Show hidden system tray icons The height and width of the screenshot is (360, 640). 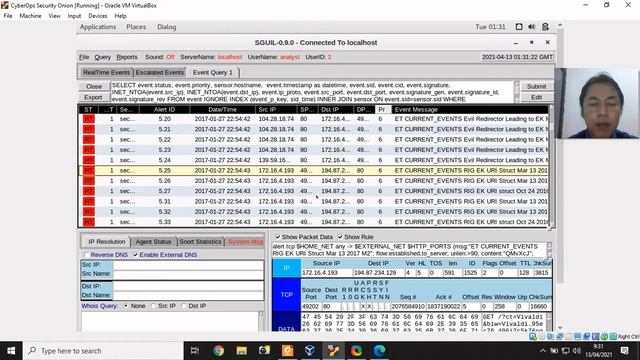[x=543, y=351]
